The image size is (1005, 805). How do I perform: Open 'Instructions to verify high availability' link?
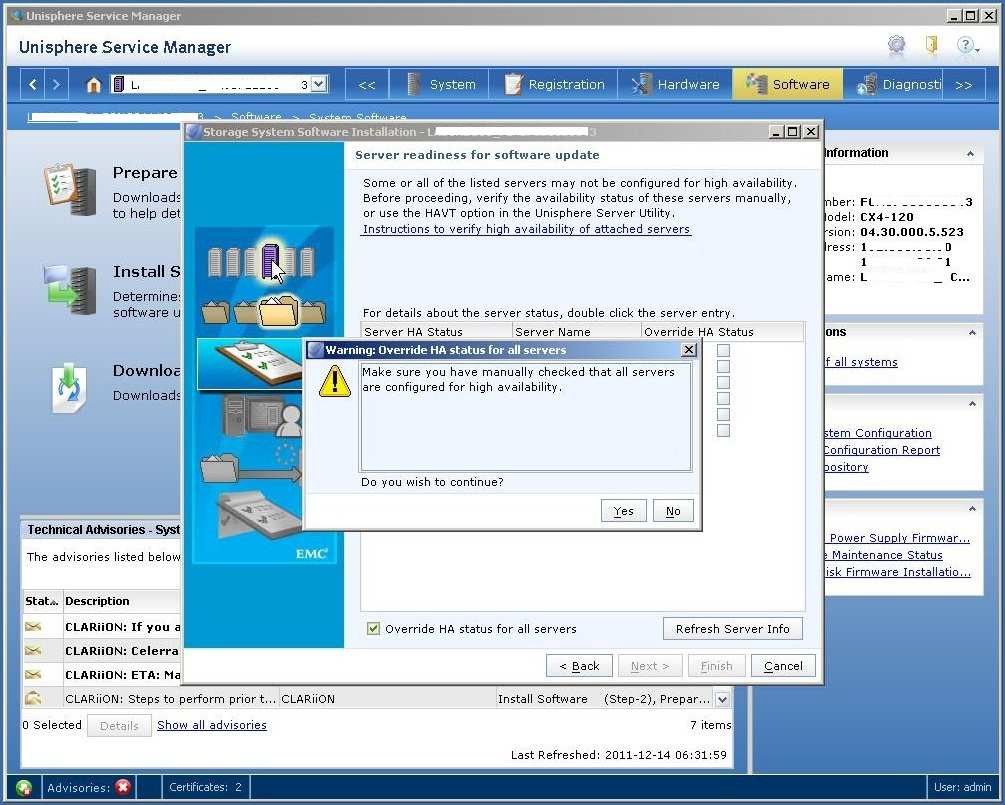click(526, 229)
